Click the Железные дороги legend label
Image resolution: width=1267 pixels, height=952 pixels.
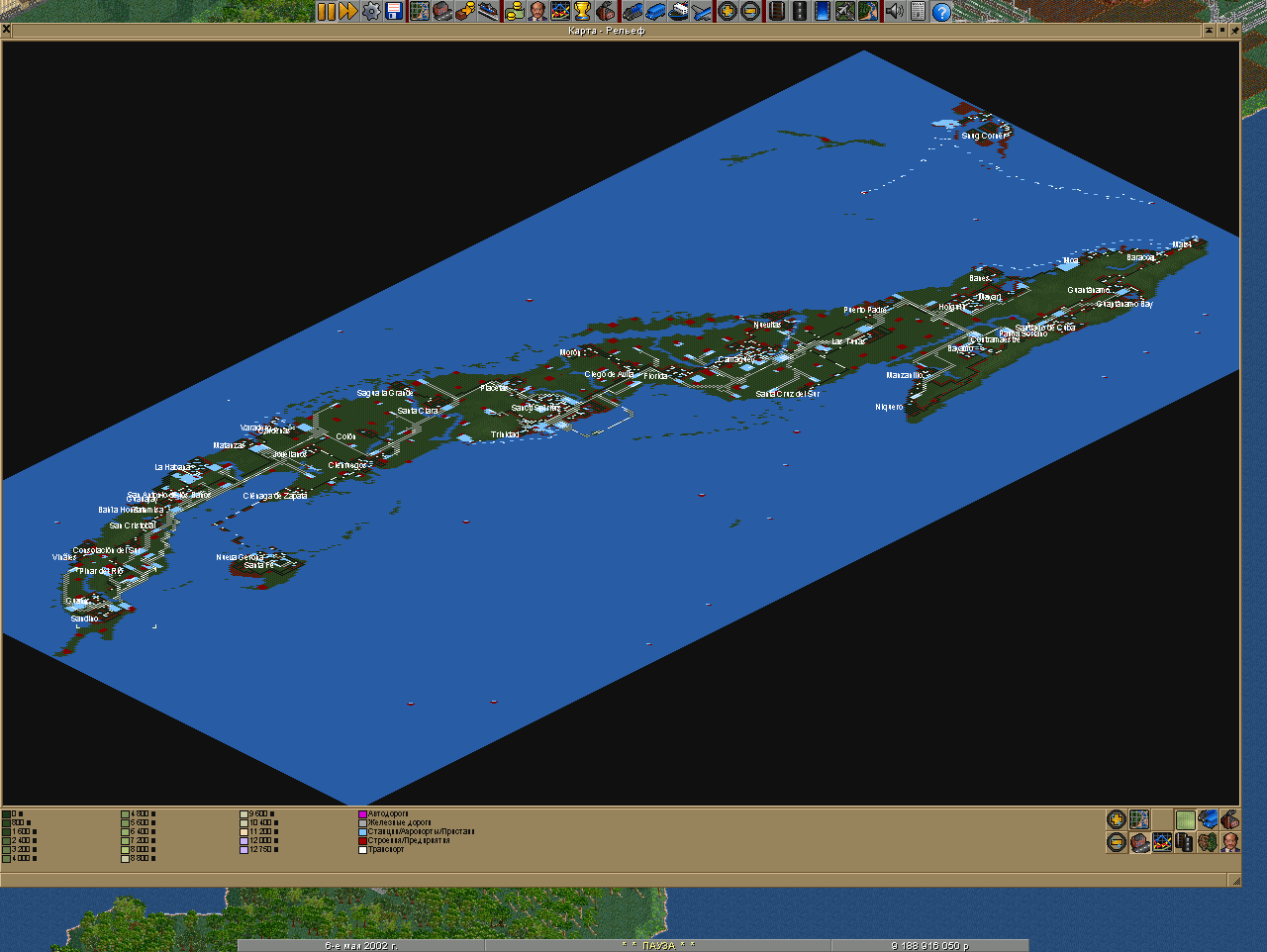[400, 823]
